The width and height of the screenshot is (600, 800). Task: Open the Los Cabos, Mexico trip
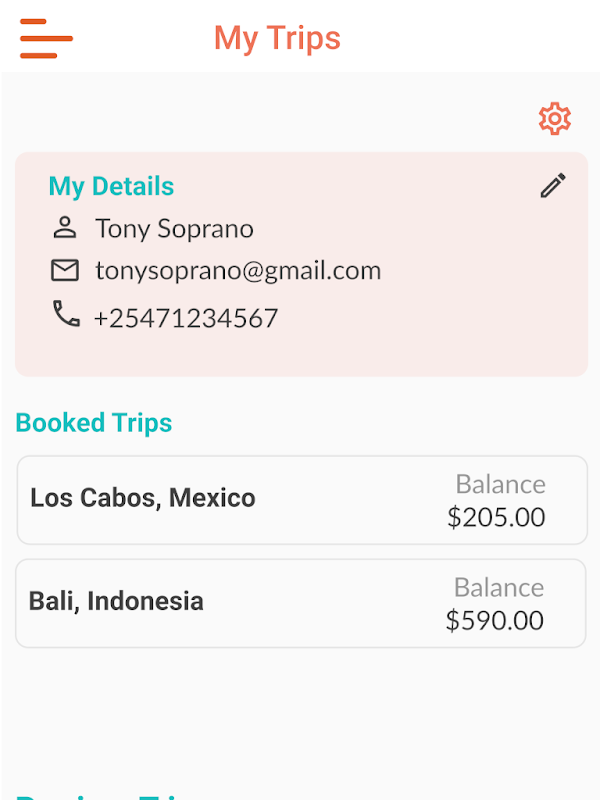[302, 500]
